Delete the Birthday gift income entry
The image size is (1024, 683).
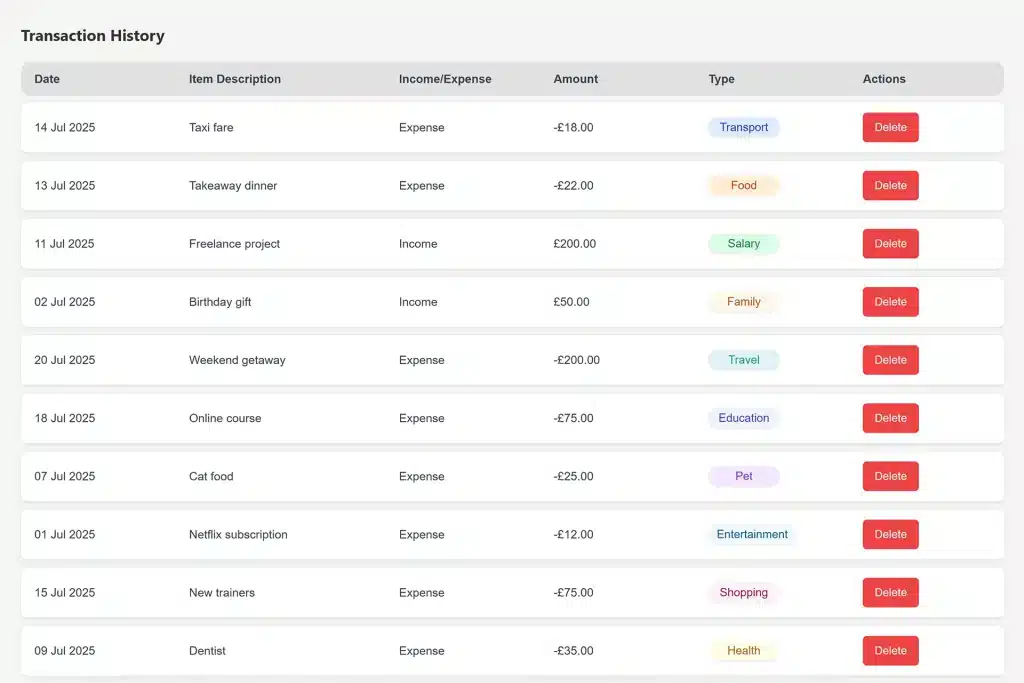tap(890, 301)
